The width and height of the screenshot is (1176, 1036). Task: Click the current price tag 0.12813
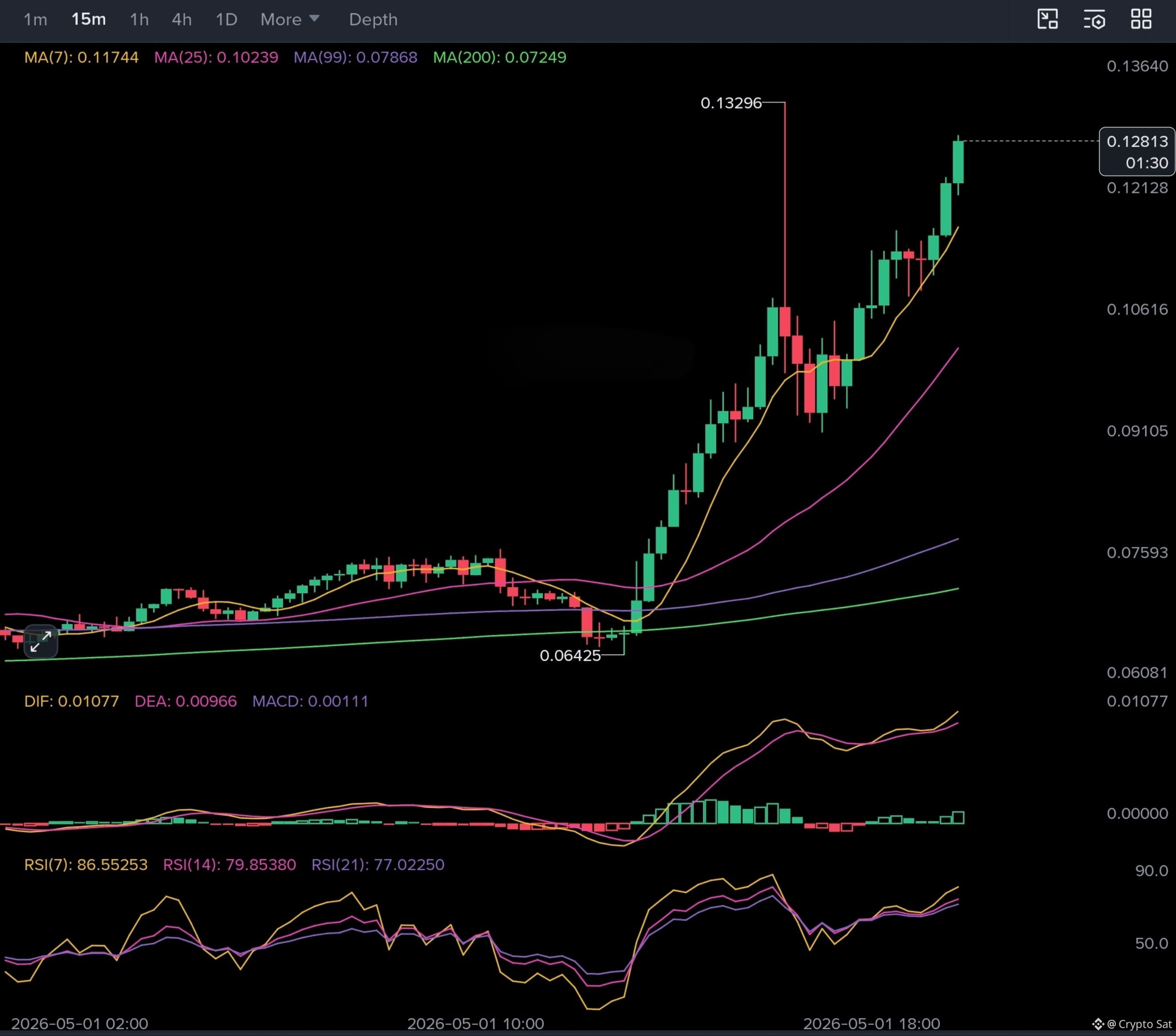pyautogui.click(x=1137, y=151)
